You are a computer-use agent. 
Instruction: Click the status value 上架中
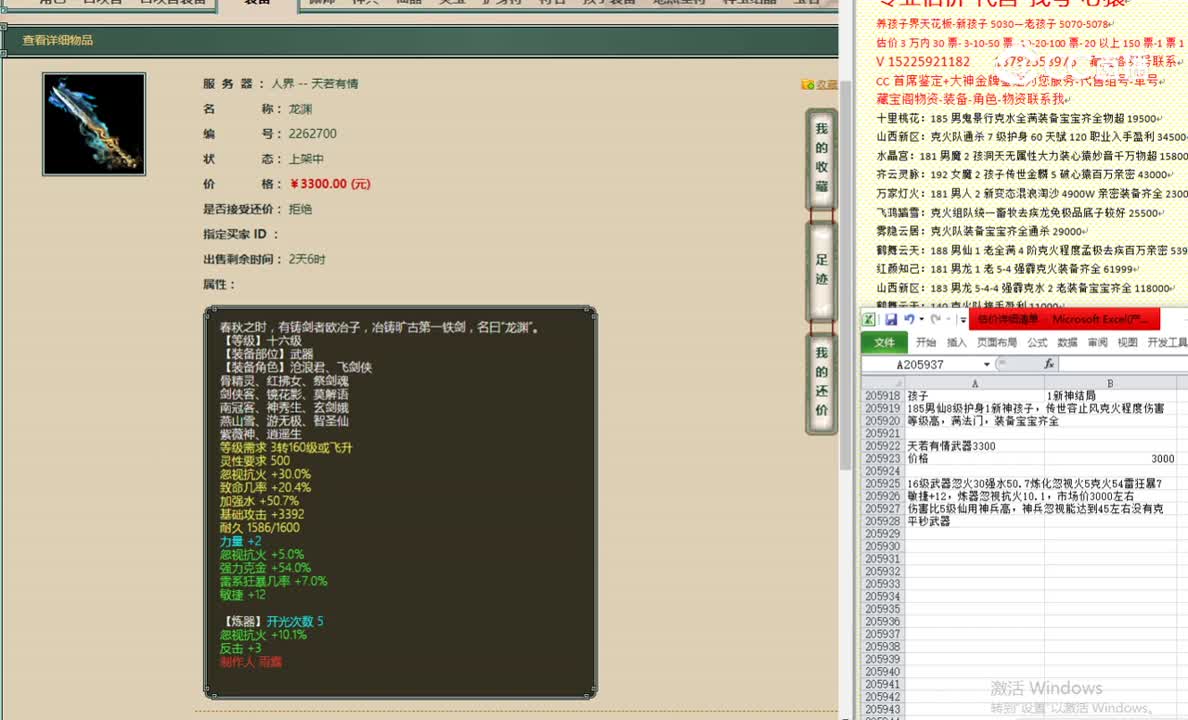[x=306, y=158]
